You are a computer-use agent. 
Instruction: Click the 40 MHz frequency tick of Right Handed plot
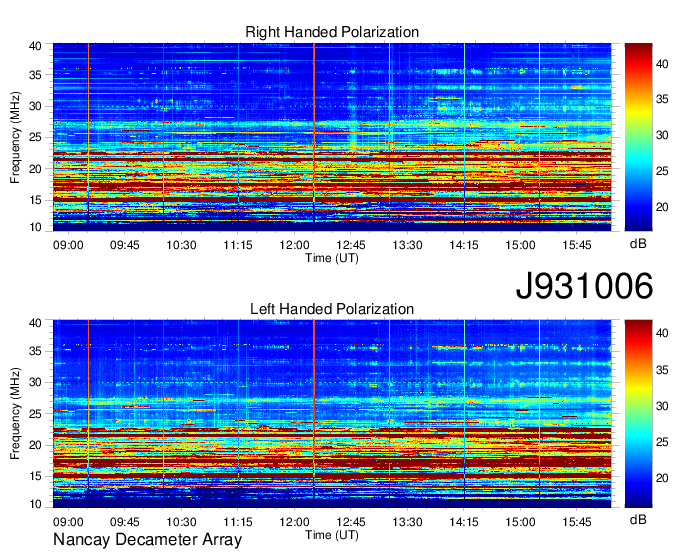[x=35, y=46]
